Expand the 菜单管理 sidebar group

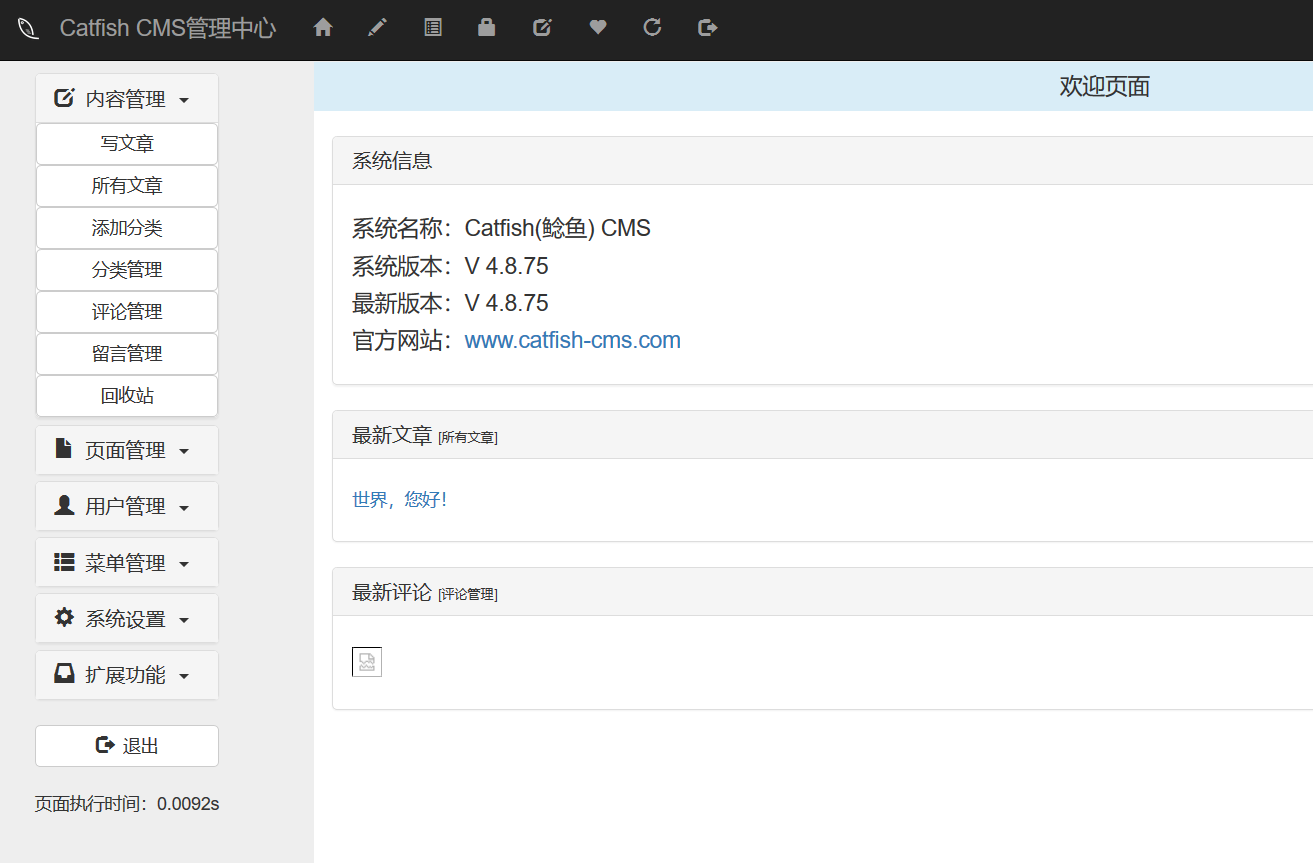click(127, 563)
